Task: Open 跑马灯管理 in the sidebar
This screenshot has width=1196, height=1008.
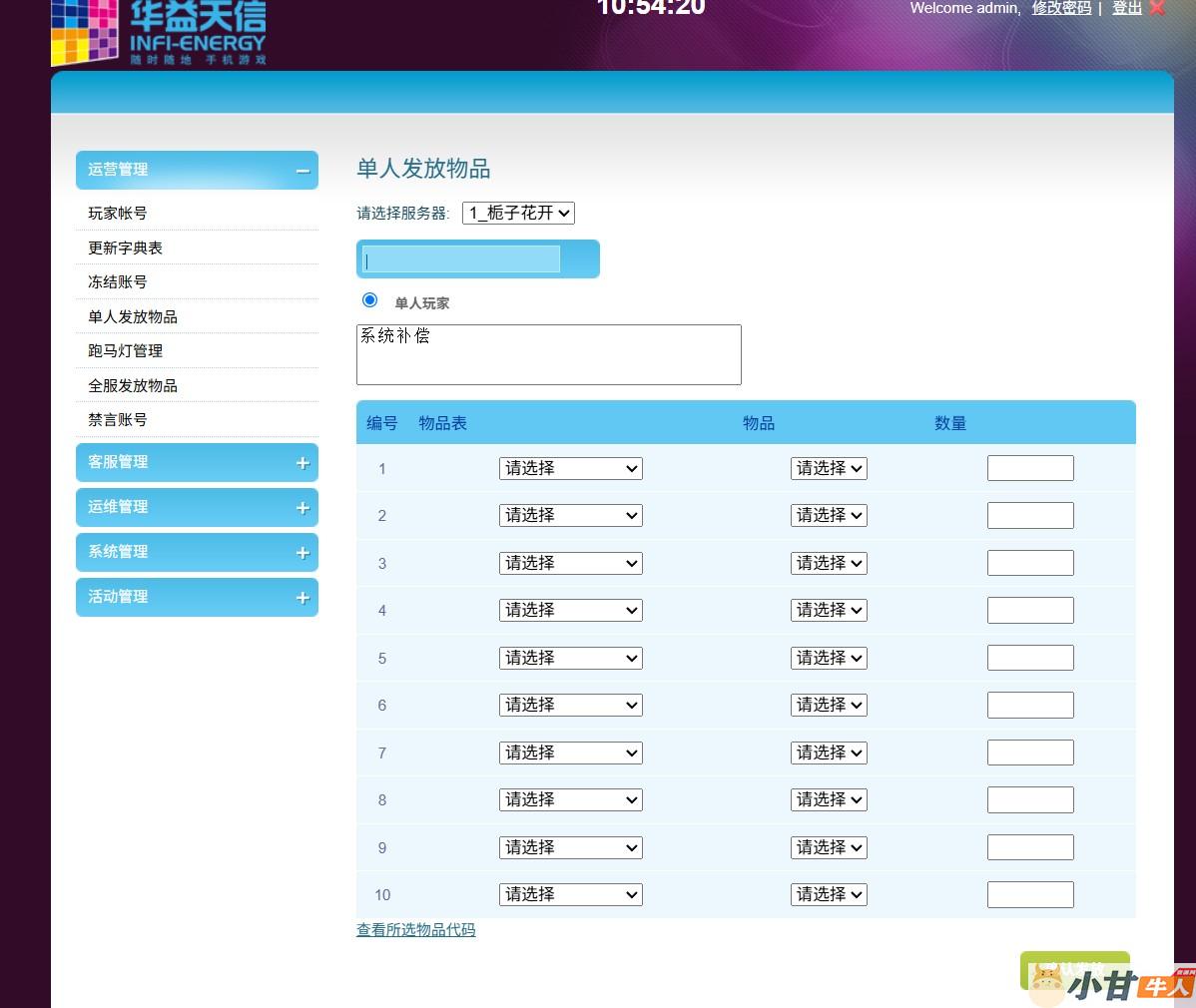Action: (x=125, y=350)
